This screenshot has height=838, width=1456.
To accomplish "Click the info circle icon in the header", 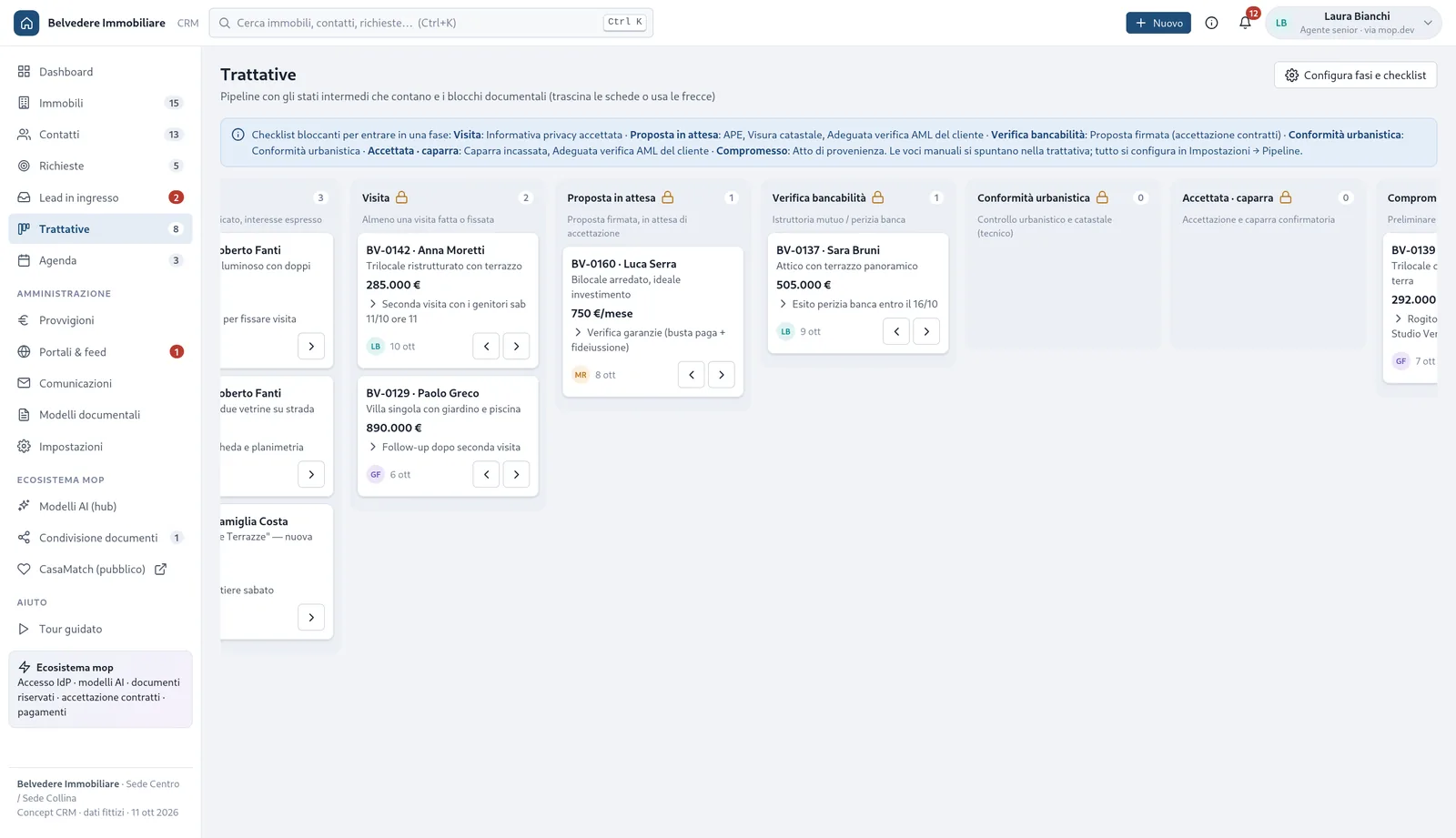I will pos(1211,23).
